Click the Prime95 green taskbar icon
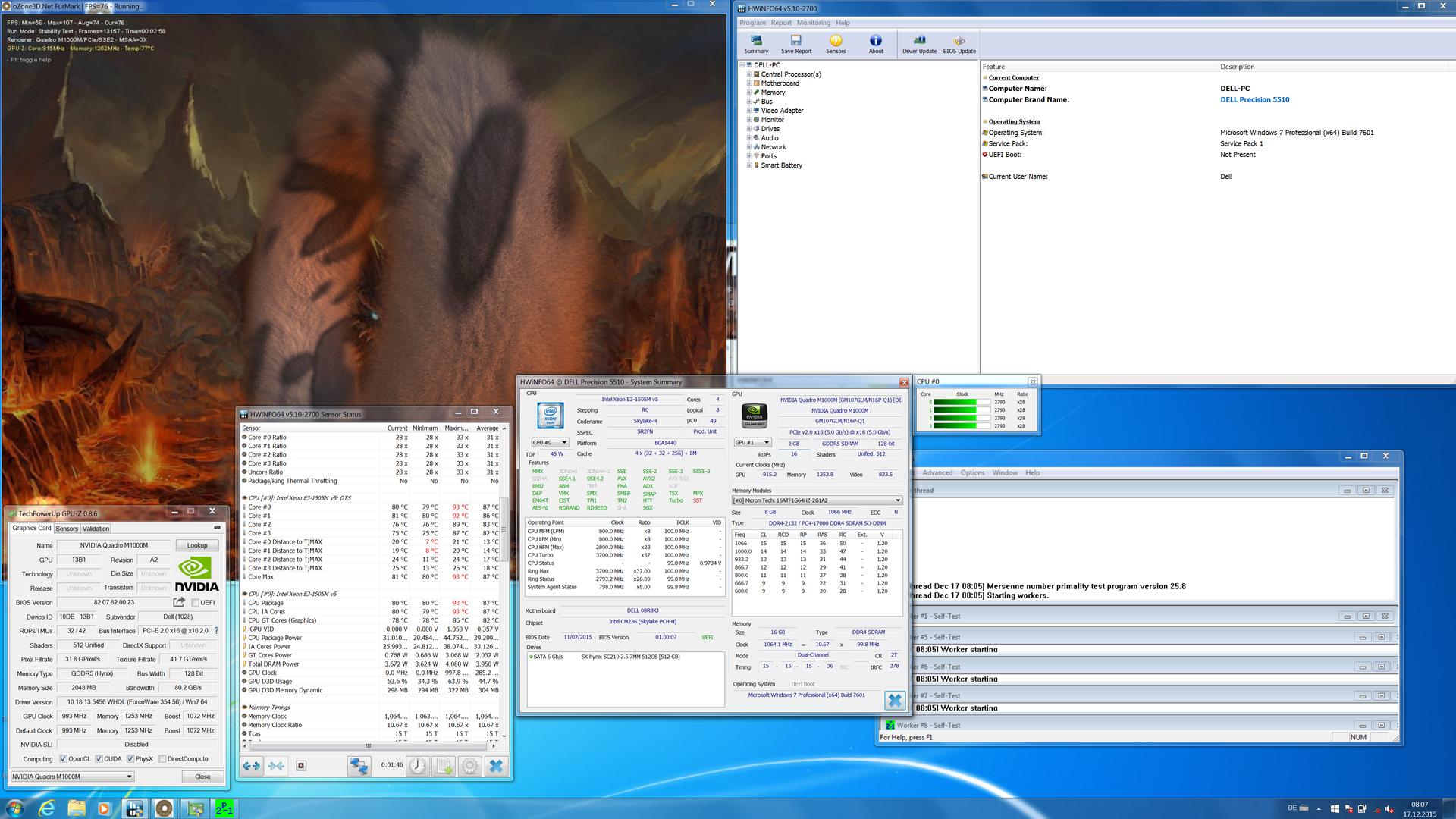This screenshot has width=1456, height=819. [224, 808]
